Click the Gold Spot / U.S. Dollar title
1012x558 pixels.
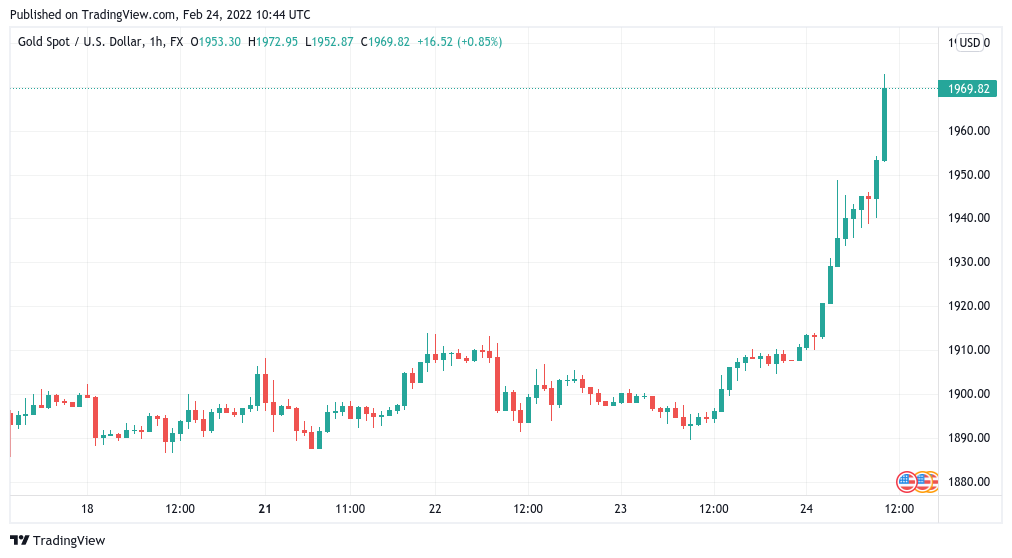tap(79, 42)
